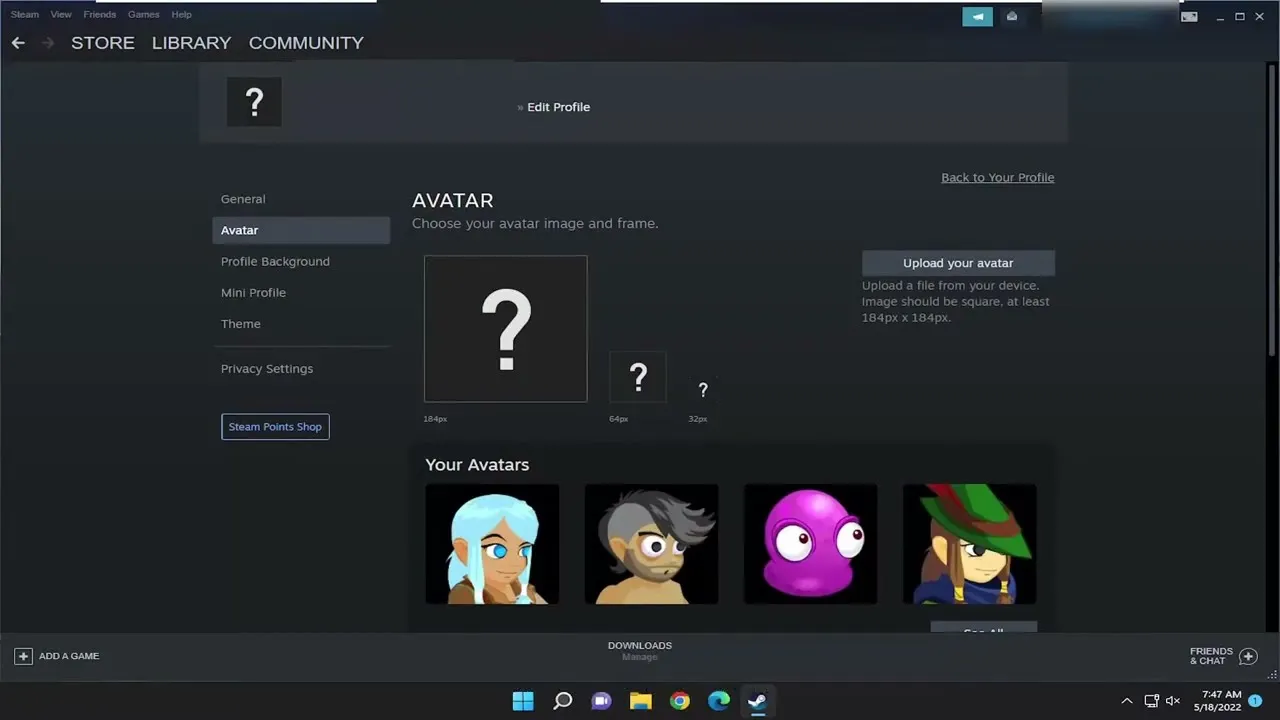Open the Friends menu
Screen dimensions: 1280x720
100,15
